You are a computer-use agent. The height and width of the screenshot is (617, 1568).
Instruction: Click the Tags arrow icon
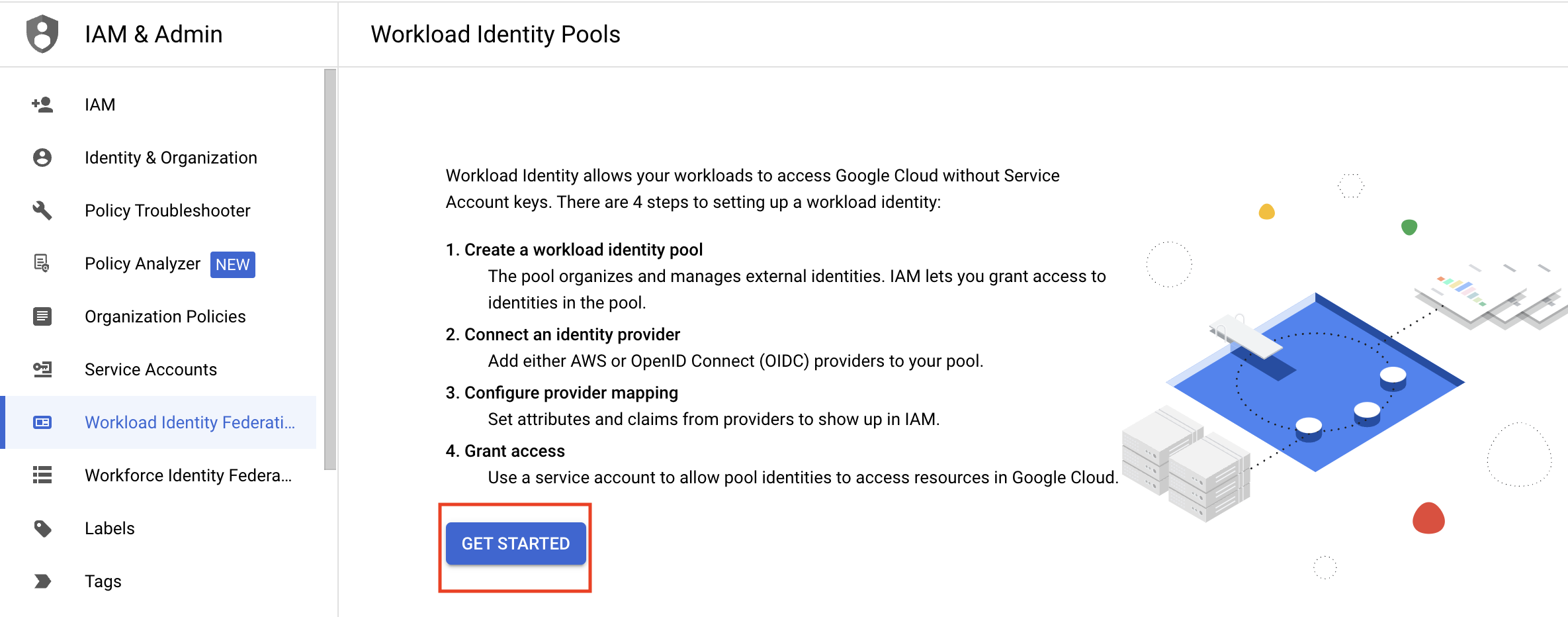pyautogui.click(x=42, y=581)
